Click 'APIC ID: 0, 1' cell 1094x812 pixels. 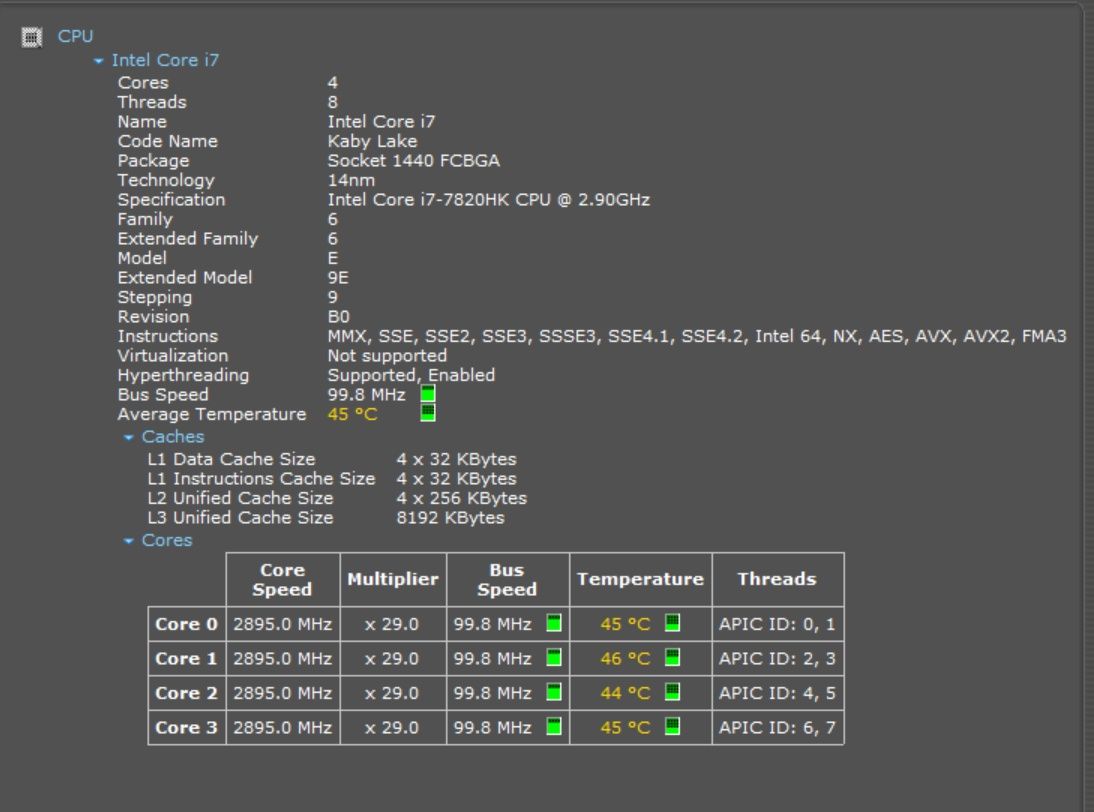(777, 624)
